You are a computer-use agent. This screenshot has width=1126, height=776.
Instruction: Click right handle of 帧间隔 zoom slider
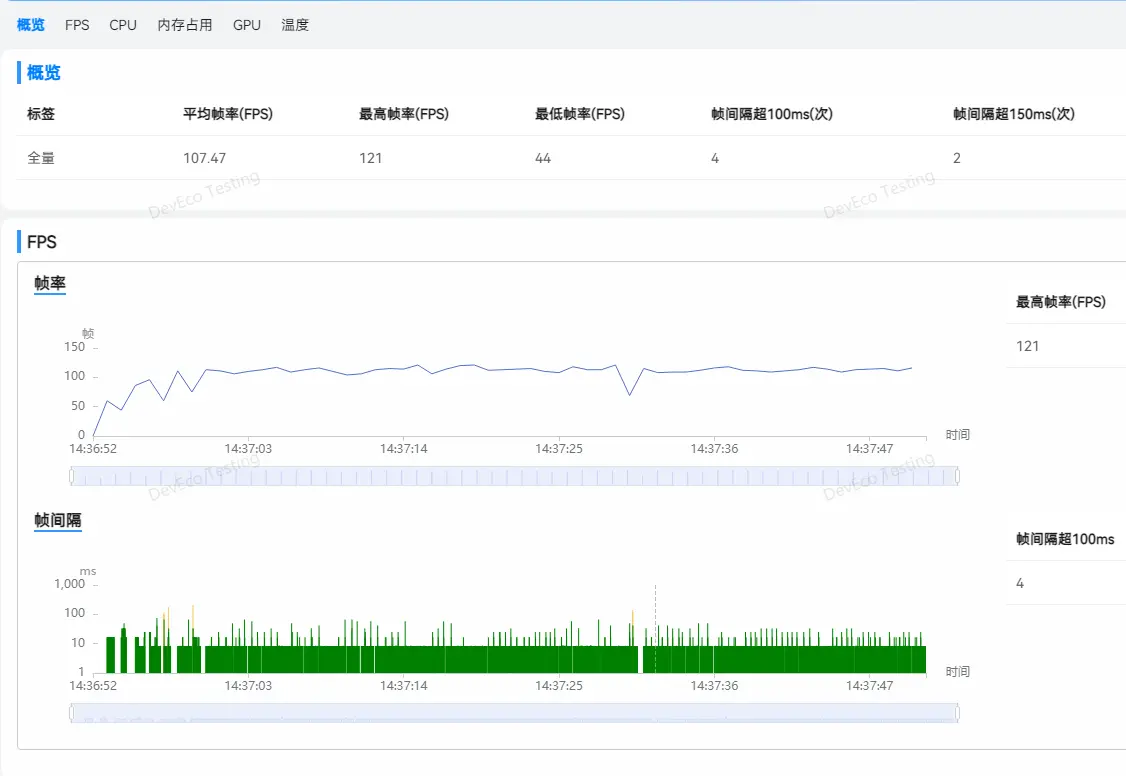[957, 713]
